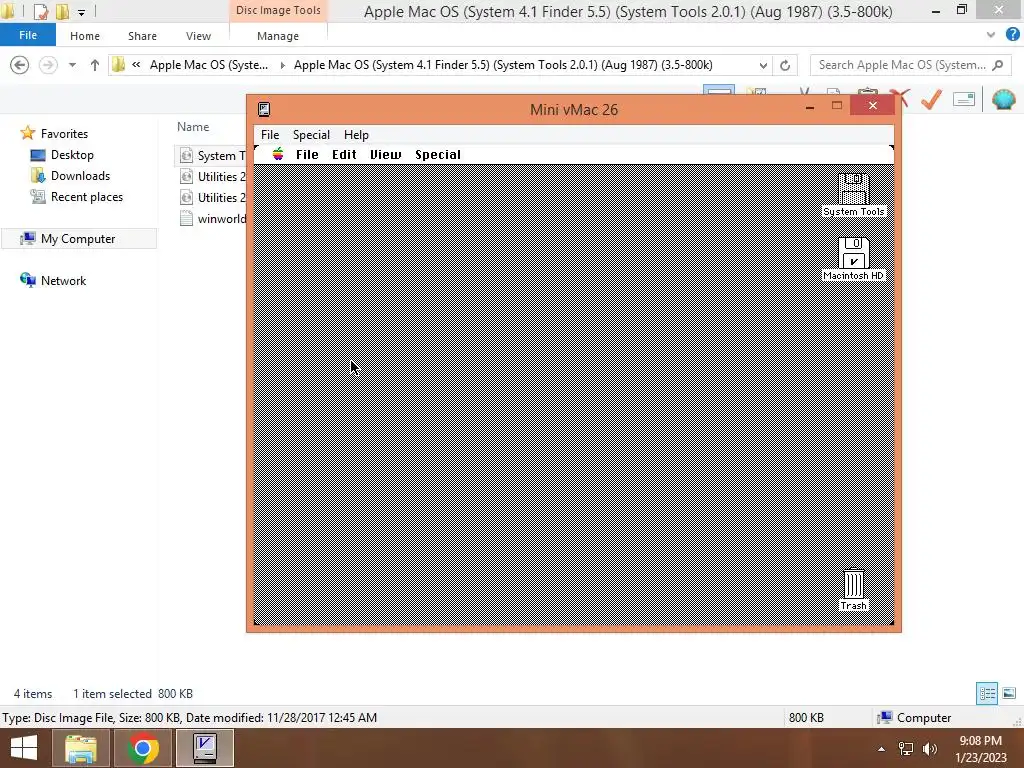Open Downloads in the navigation pane
Viewport: 1024px width, 768px height.
80,176
